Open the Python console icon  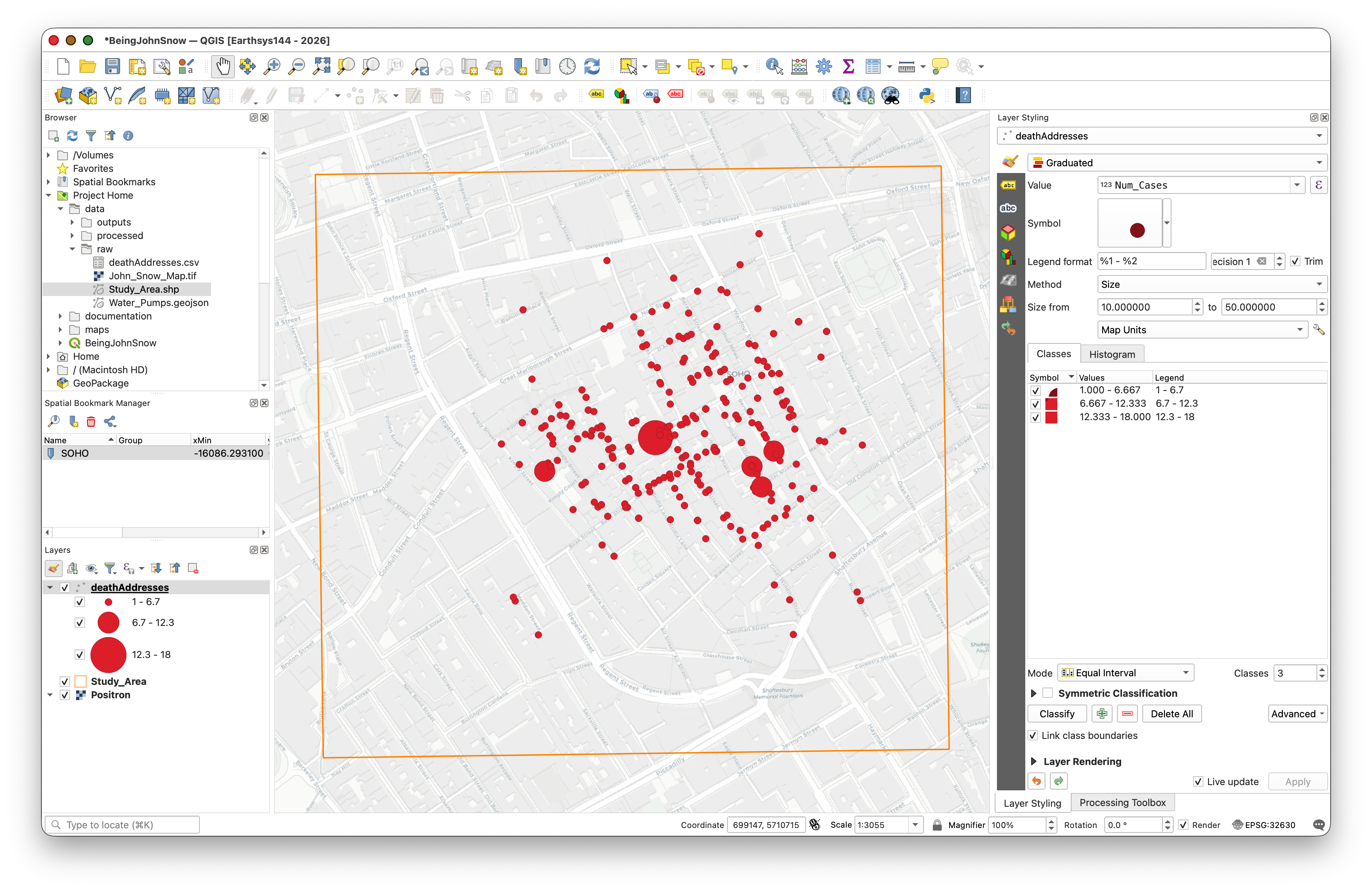coord(926,96)
